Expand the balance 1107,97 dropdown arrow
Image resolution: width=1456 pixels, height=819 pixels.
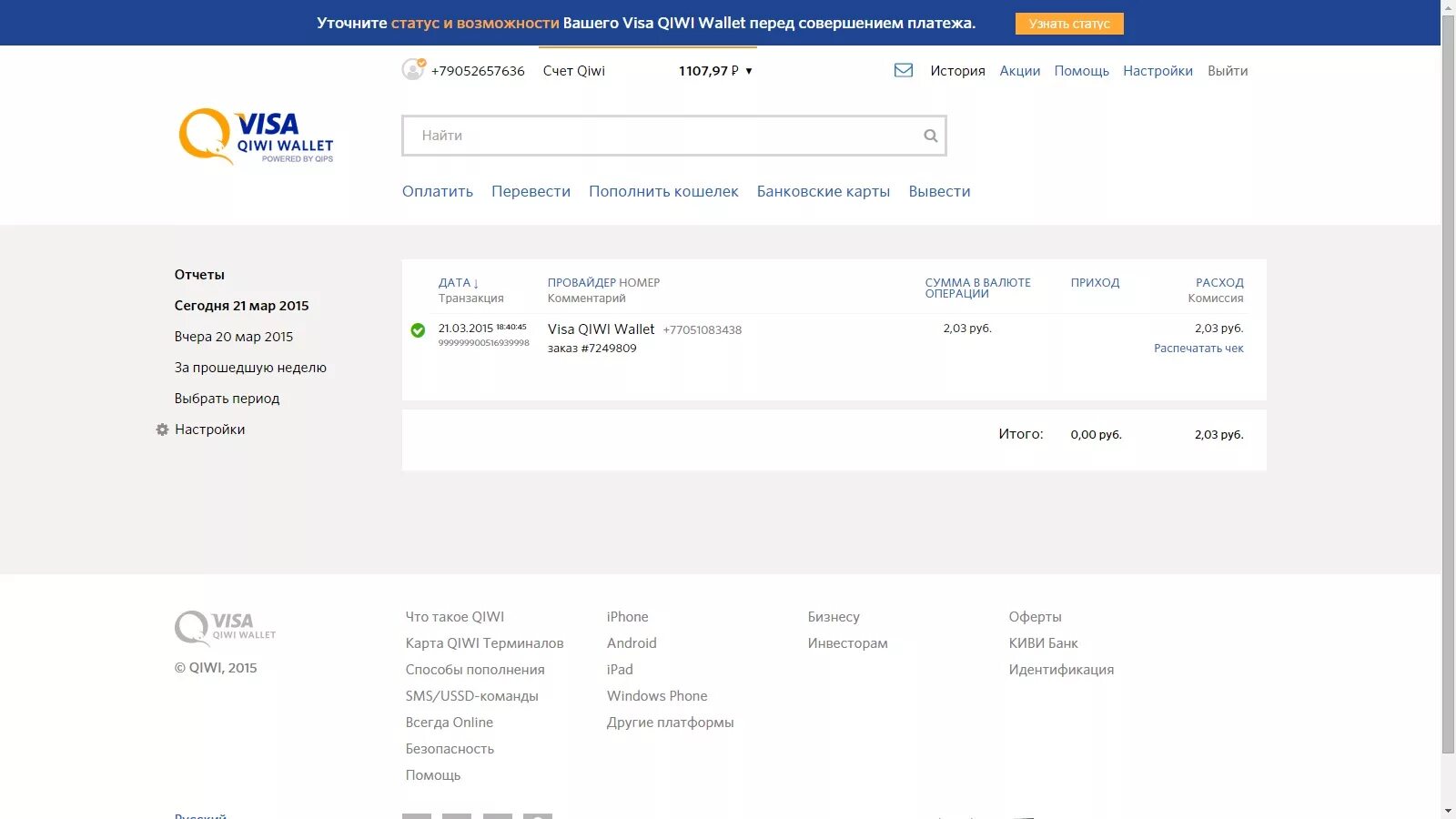tap(749, 71)
